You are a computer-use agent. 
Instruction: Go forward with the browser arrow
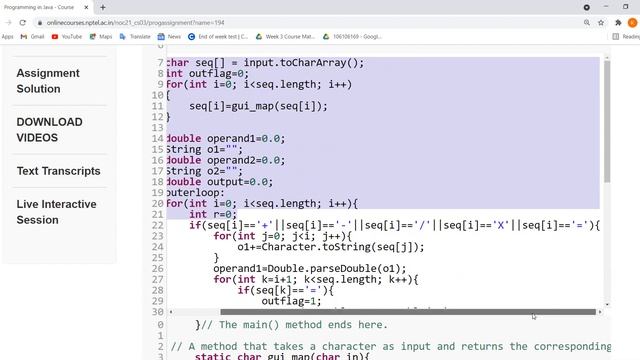tap(8, 23)
